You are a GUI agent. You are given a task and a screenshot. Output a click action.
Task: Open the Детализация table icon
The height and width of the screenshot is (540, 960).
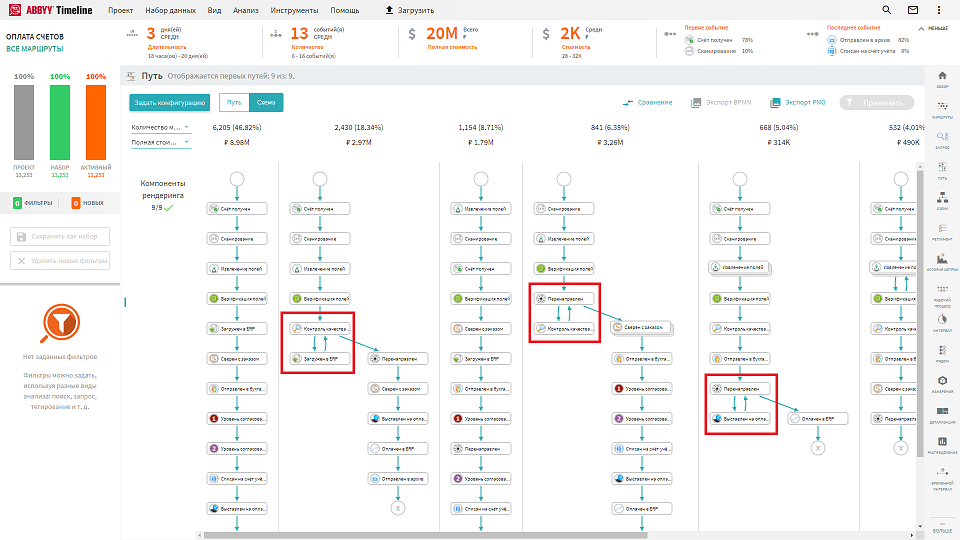click(942, 411)
